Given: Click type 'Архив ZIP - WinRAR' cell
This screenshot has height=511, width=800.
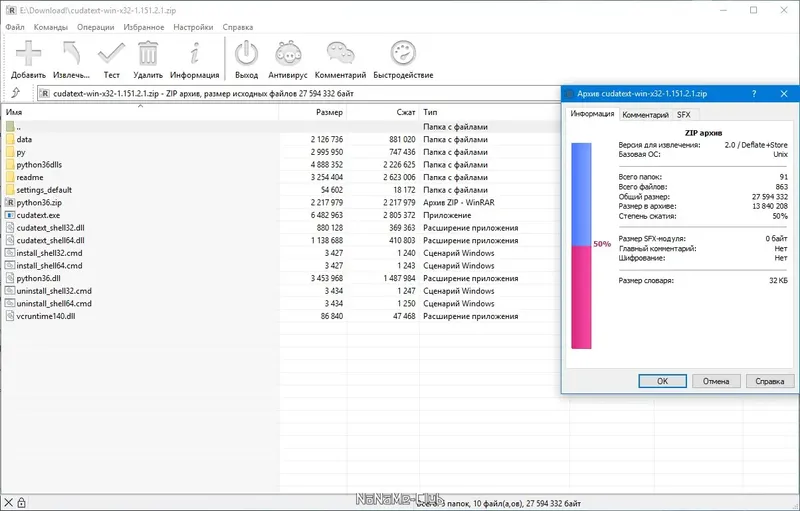Looking at the screenshot, I should pos(459,202).
